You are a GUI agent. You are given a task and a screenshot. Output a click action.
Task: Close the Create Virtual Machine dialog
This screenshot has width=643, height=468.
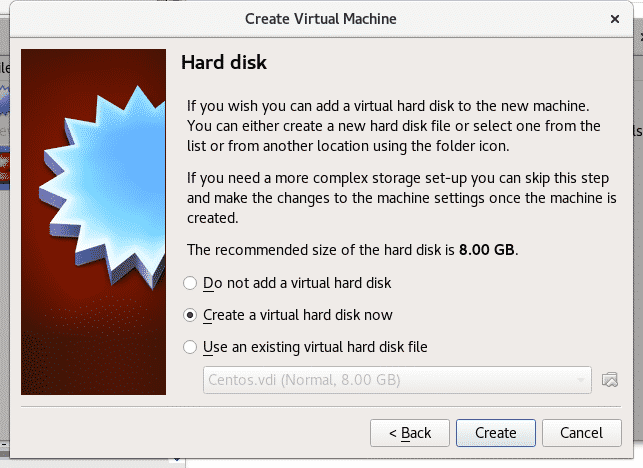(614, 19)
